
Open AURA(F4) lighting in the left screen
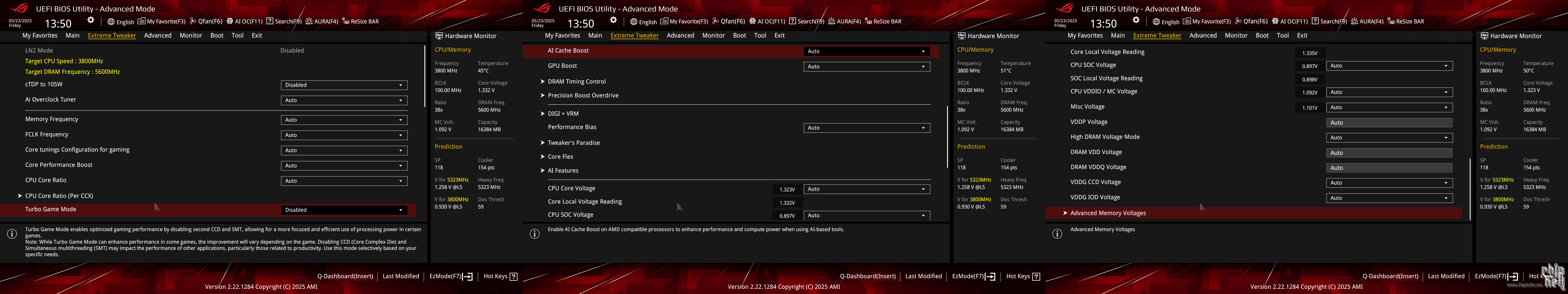321,21
